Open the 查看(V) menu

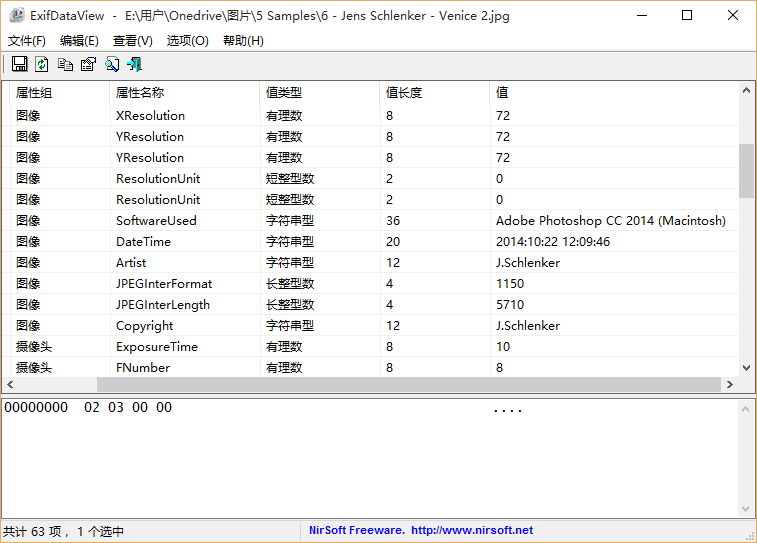[133, 41]
